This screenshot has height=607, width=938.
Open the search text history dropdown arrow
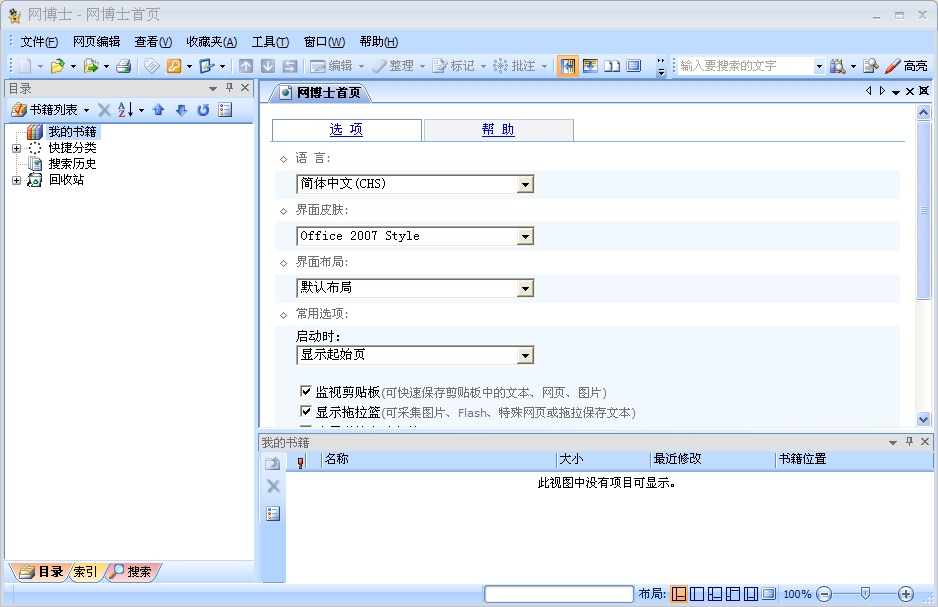(819, 66)
